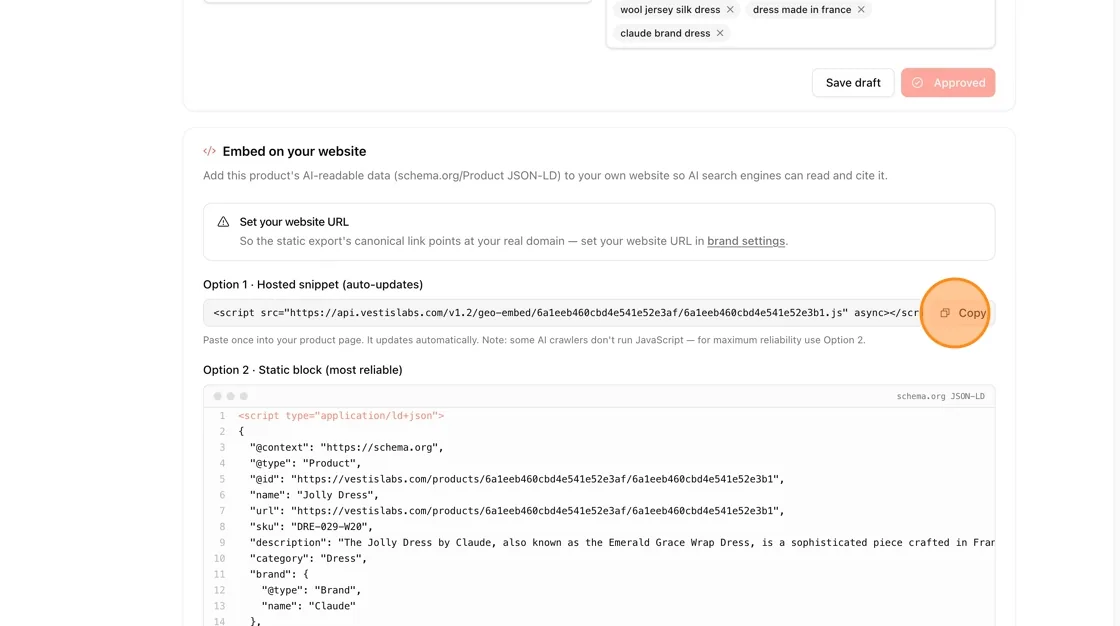Screen dimensions: 1120x626
Task: Remove the 'wool jersey silk dress' tag
Action: click(730, 9)
